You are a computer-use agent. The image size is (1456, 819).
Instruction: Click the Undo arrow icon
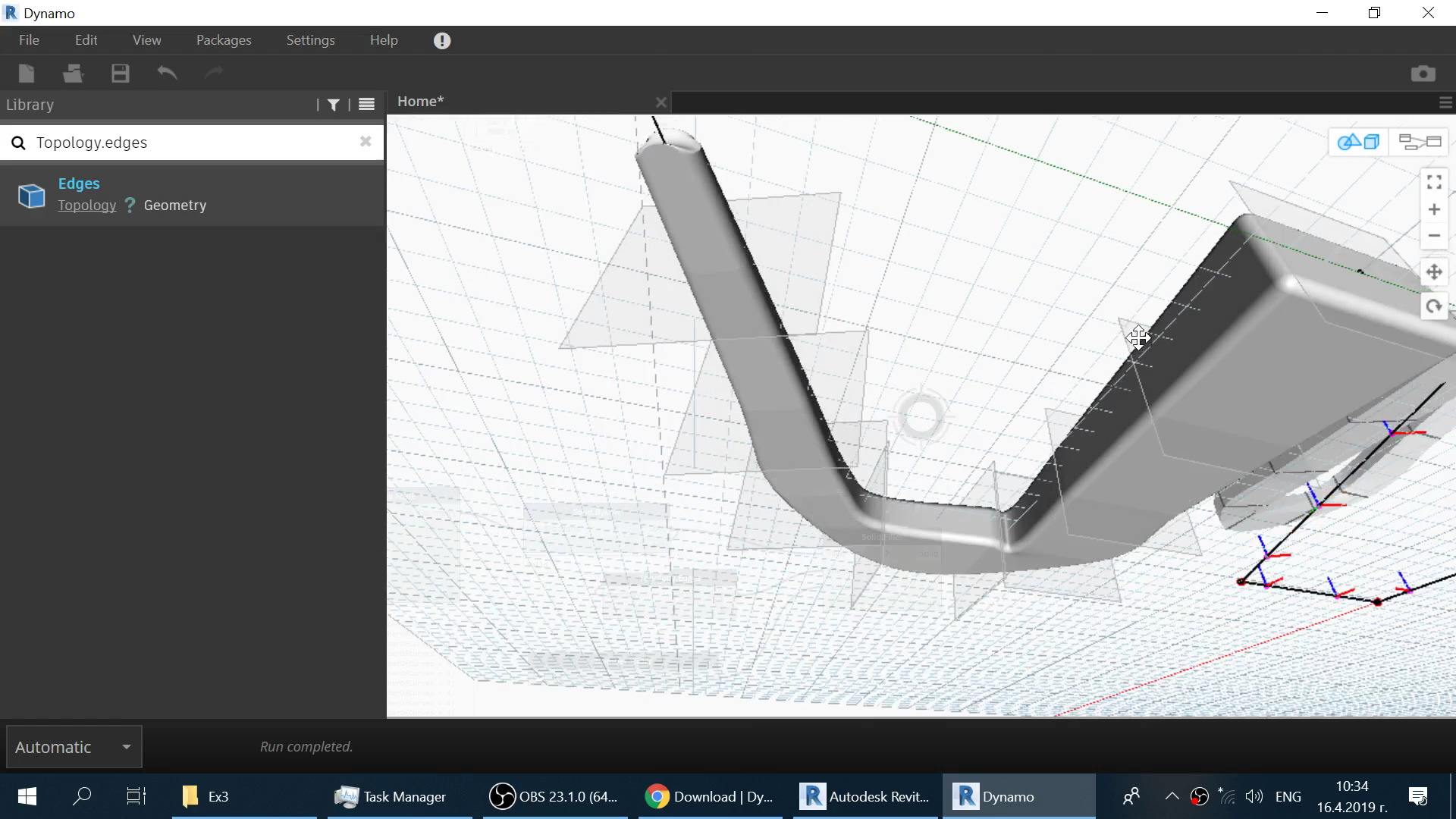tap(167, 73)
